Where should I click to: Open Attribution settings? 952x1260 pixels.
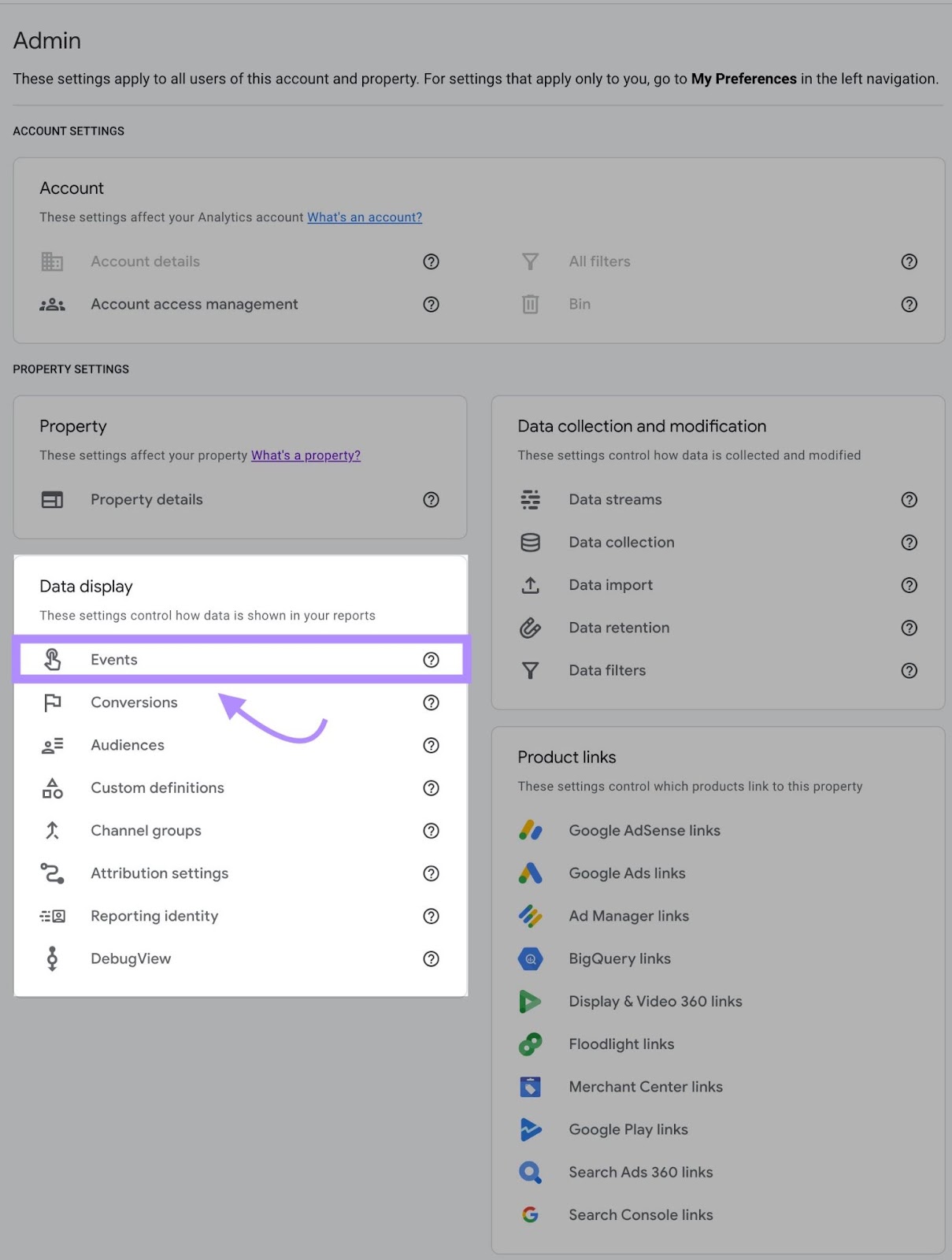coord(160,873)
